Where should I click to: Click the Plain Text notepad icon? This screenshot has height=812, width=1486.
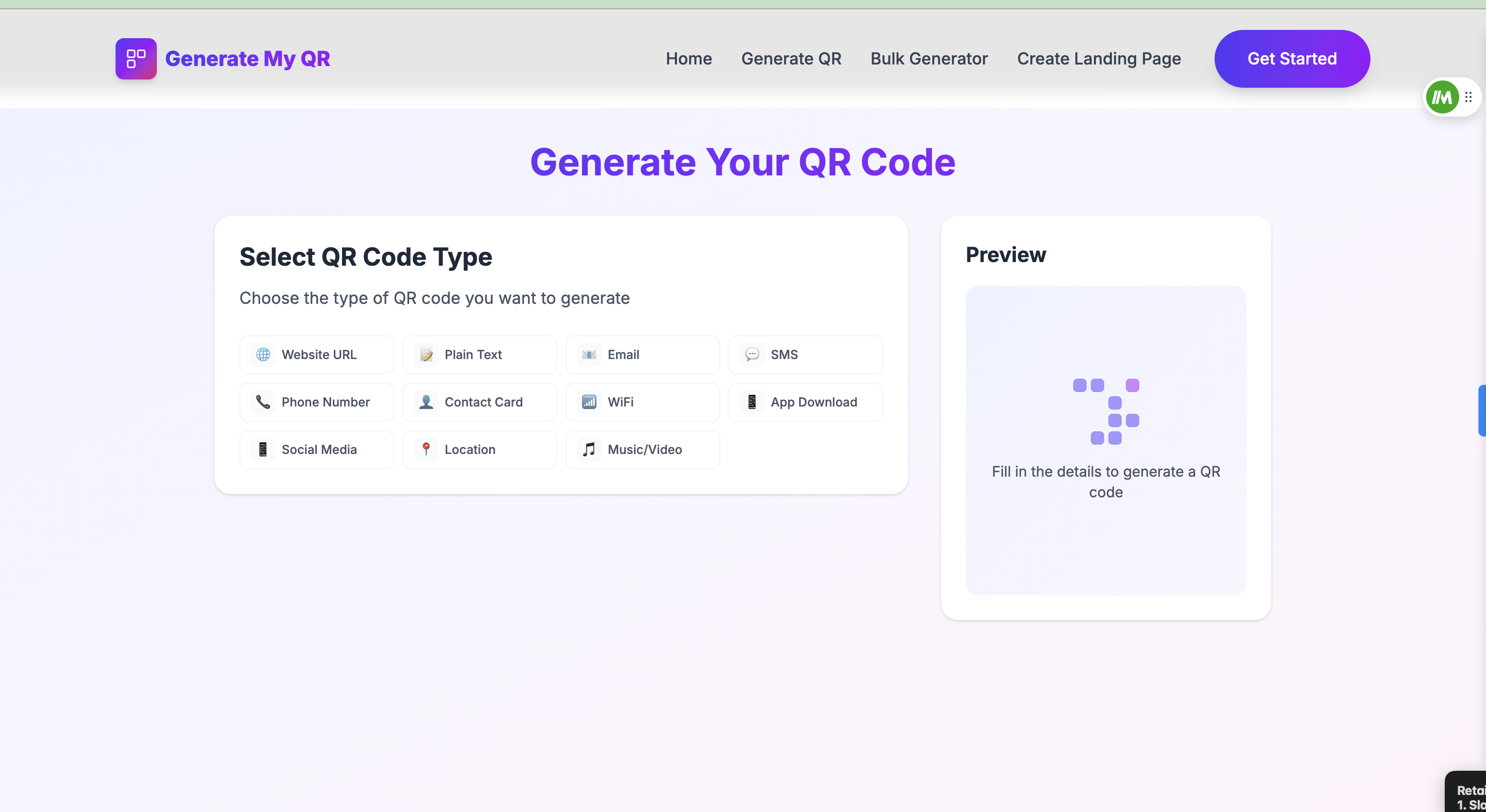pos(426,355)
